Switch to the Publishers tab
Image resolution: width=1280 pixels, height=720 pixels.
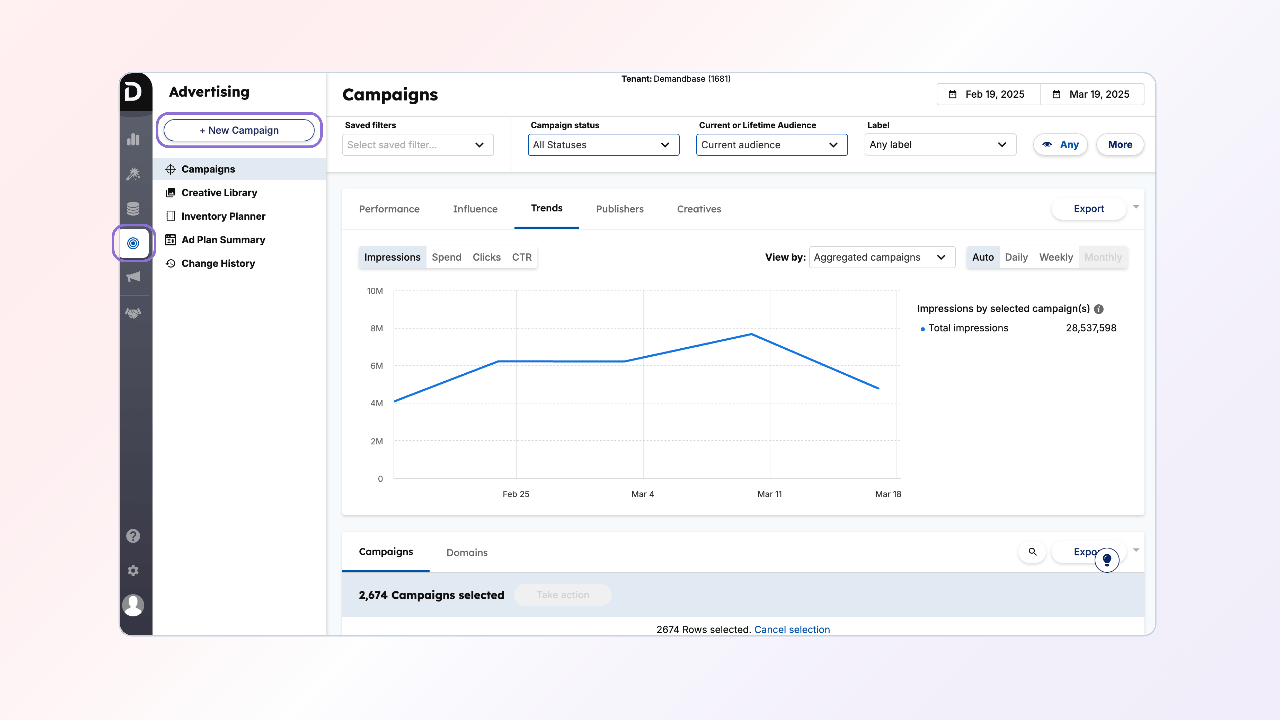pyautogui.click(x=620, y=209)
